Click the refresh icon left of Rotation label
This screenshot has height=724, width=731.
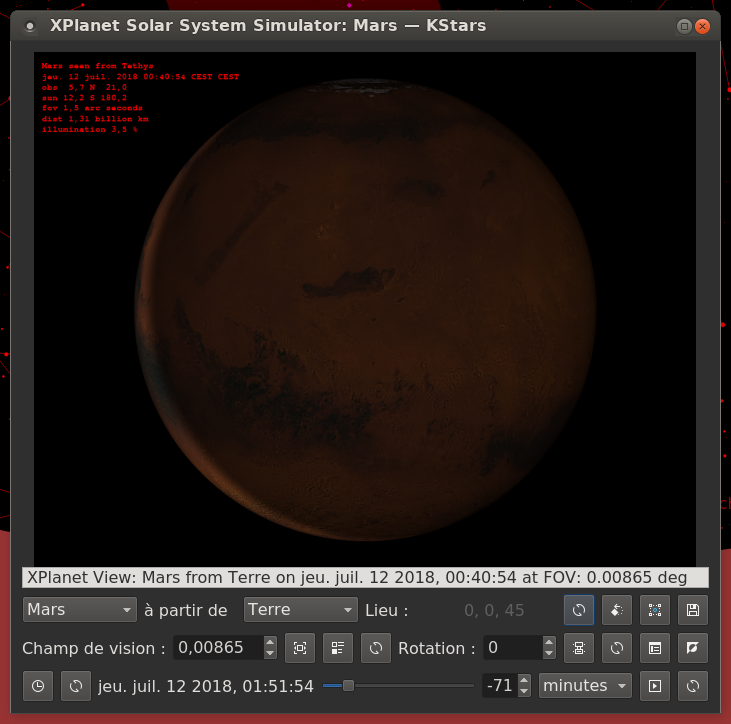(x=376, y=648)
